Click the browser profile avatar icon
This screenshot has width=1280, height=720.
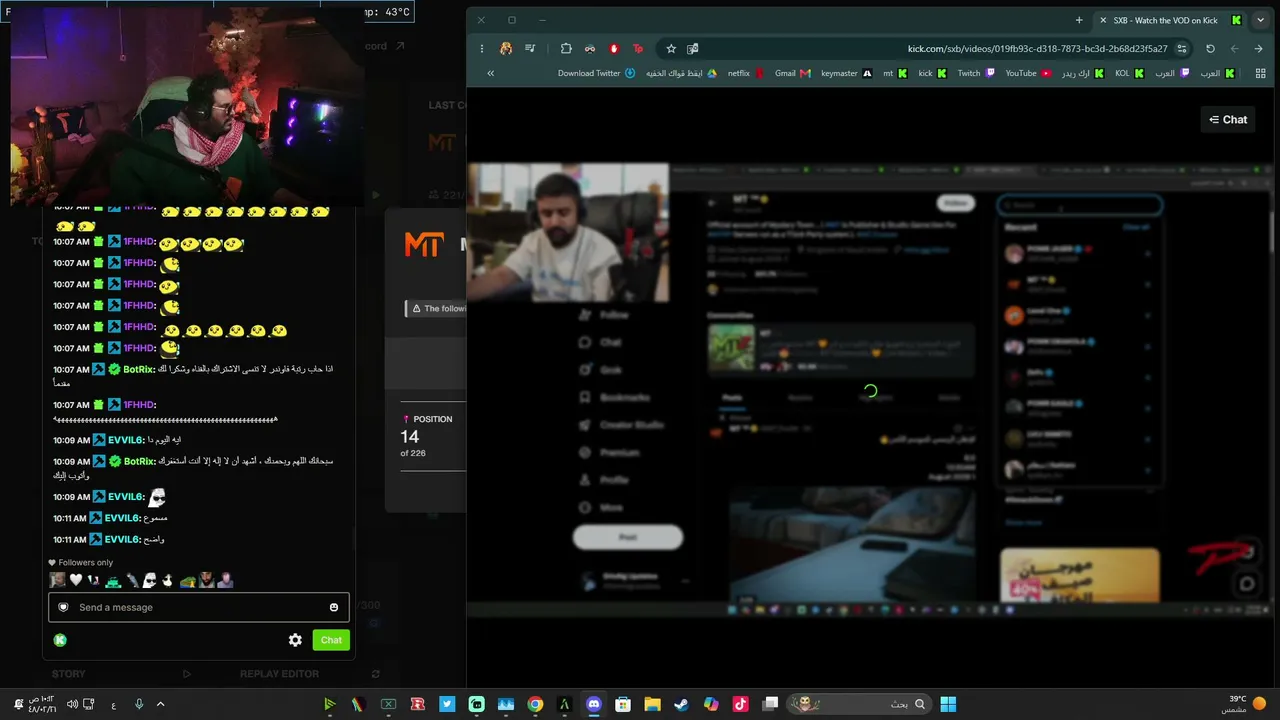tap(506, 48)
